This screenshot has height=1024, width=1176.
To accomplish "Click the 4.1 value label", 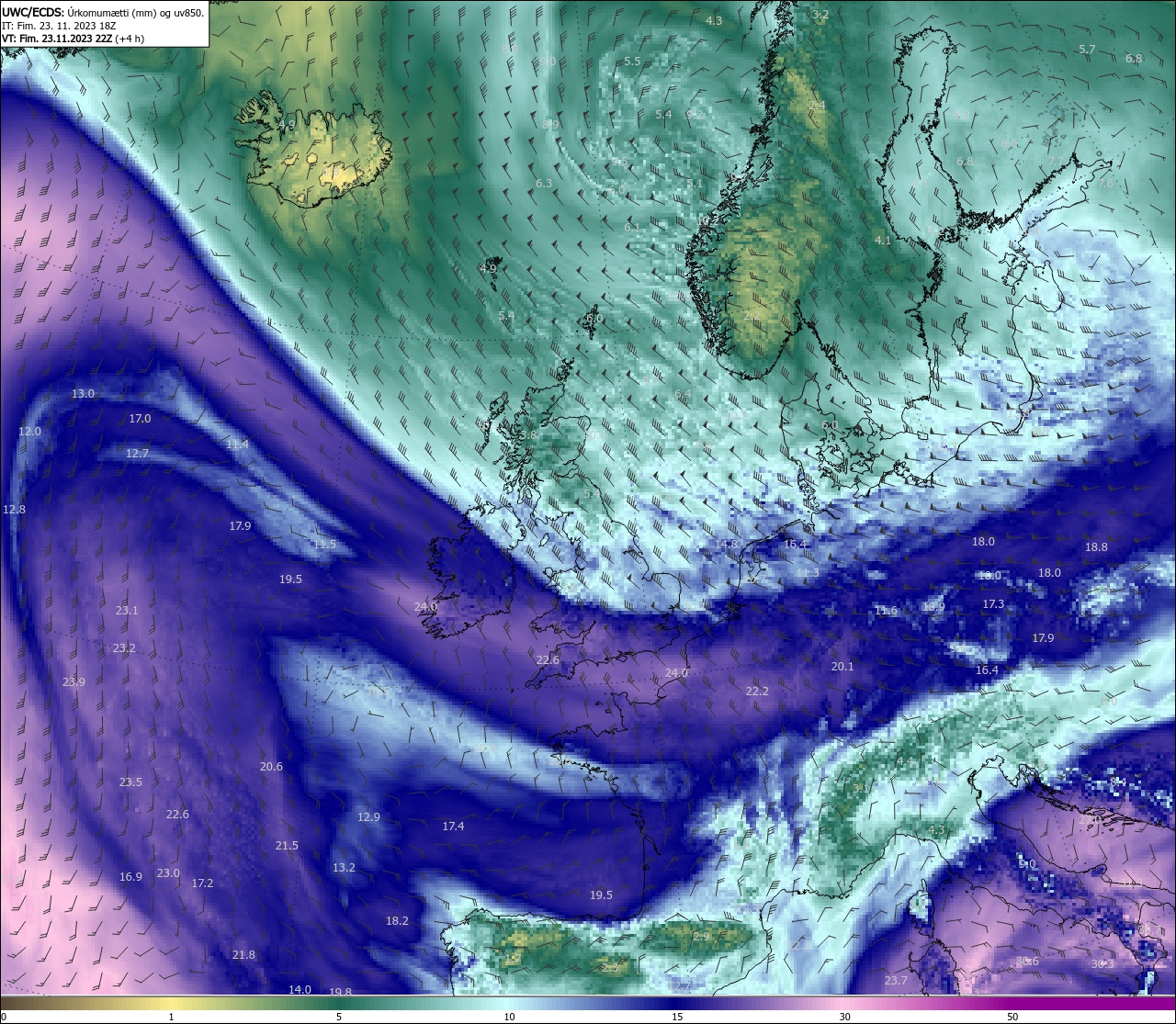I will (883, 241).
